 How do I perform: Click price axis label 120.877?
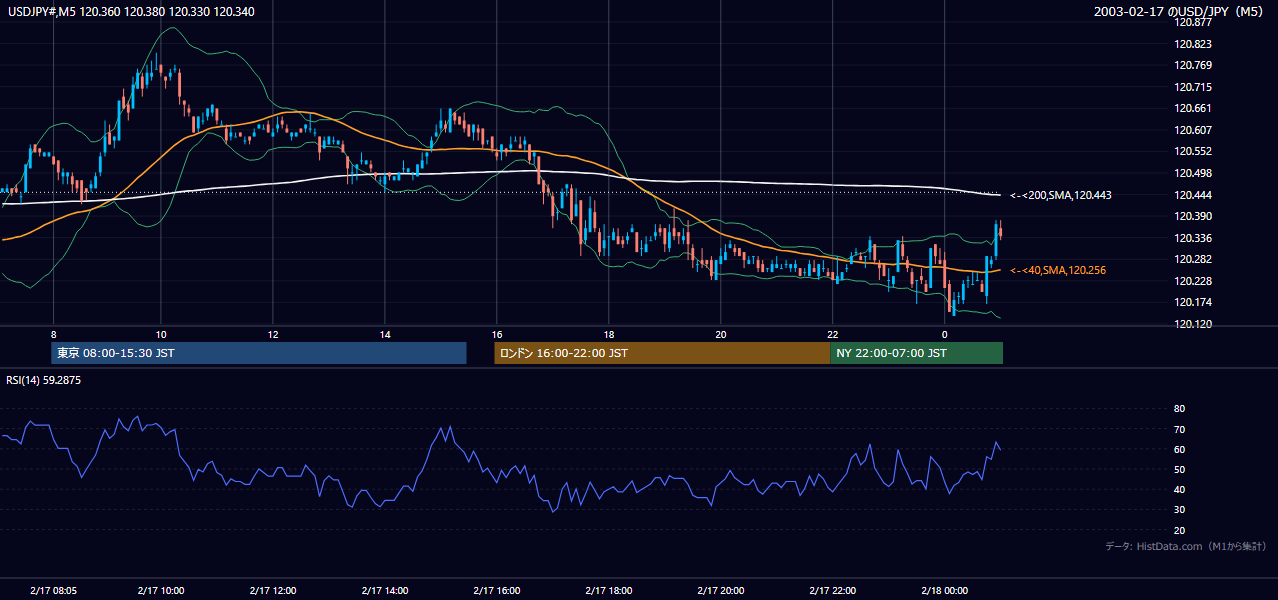point(1193,23)
